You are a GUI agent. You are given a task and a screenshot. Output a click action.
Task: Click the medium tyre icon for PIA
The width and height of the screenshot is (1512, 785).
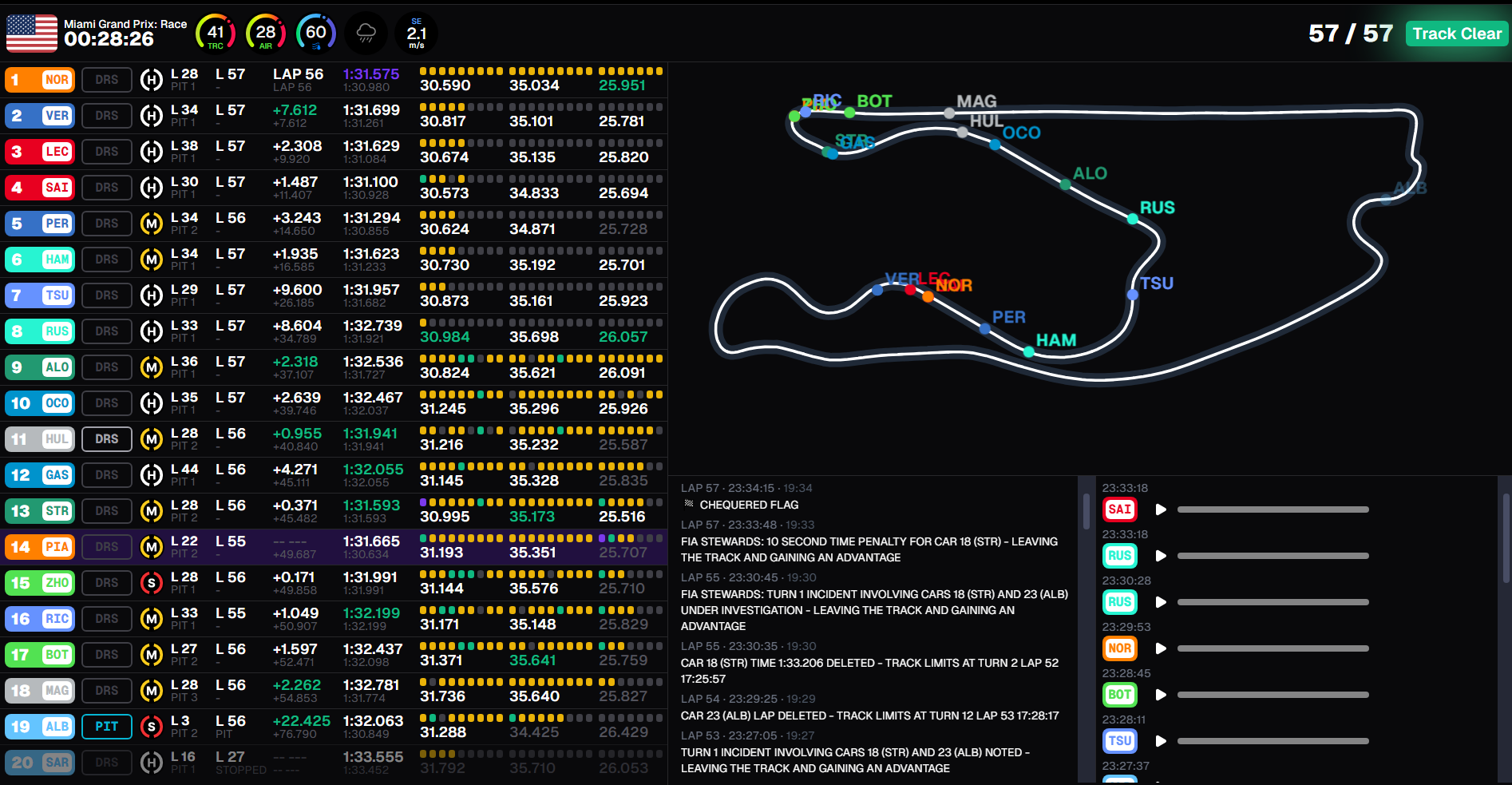[x=152, y=547]
